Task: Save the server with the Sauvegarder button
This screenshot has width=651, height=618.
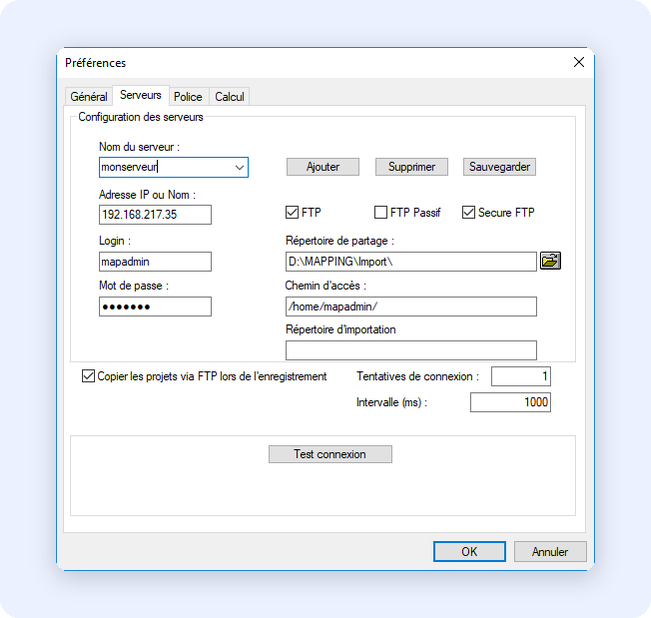Action: pyautogui.click(x=499, y=167)
